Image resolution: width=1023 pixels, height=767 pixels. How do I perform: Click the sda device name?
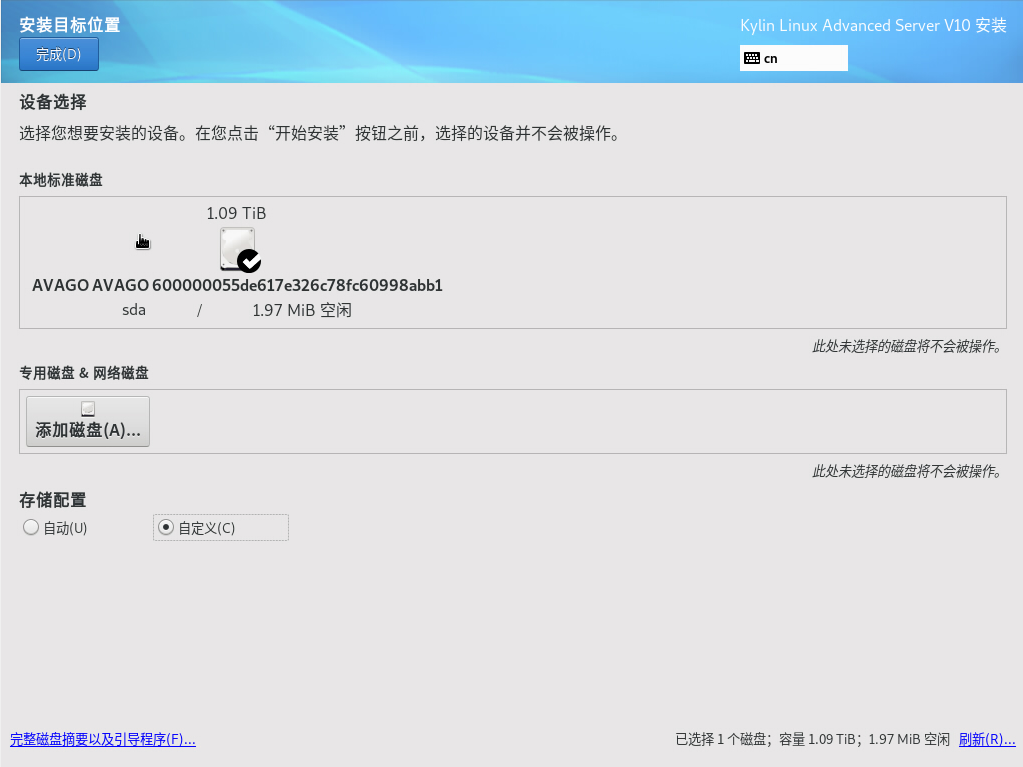tap(134, 310)
